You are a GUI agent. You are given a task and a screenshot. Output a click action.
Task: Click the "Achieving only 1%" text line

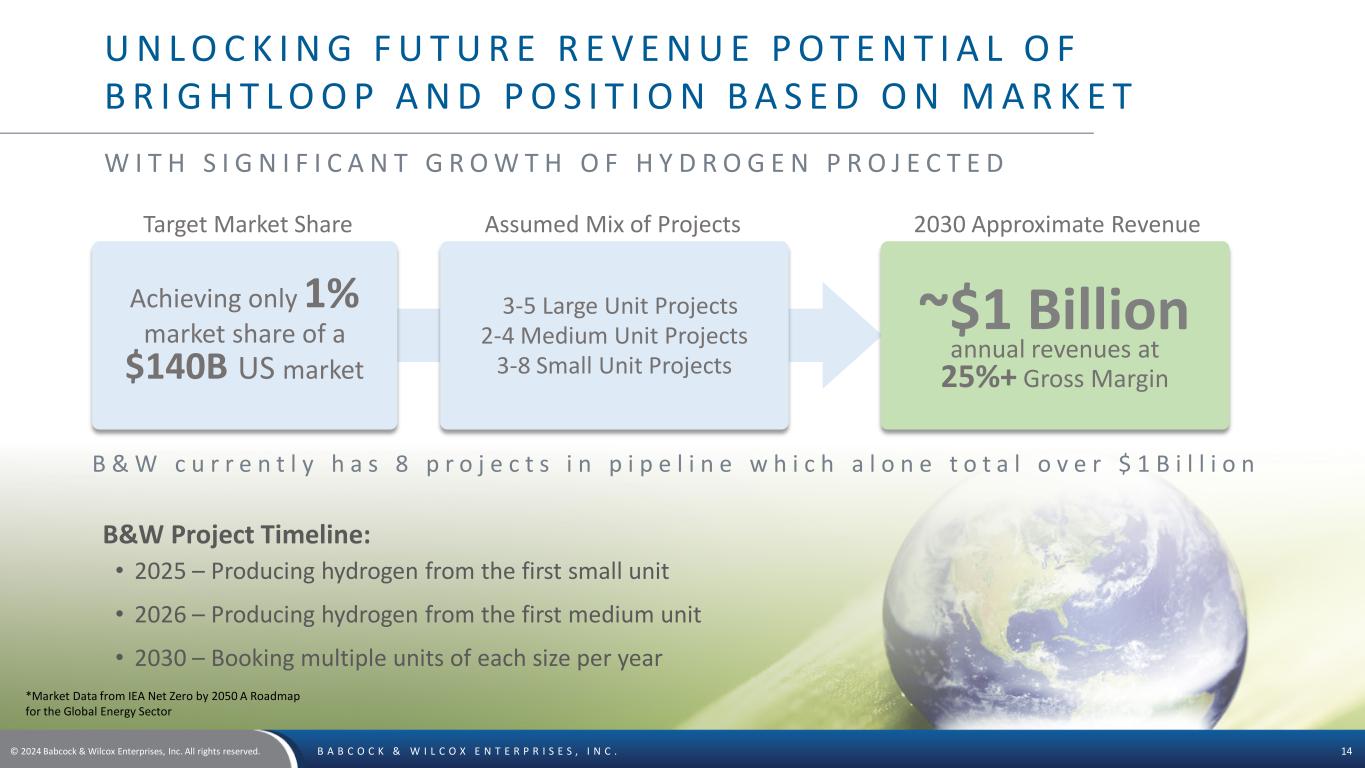pyautogui.click(x=245, y=296)
